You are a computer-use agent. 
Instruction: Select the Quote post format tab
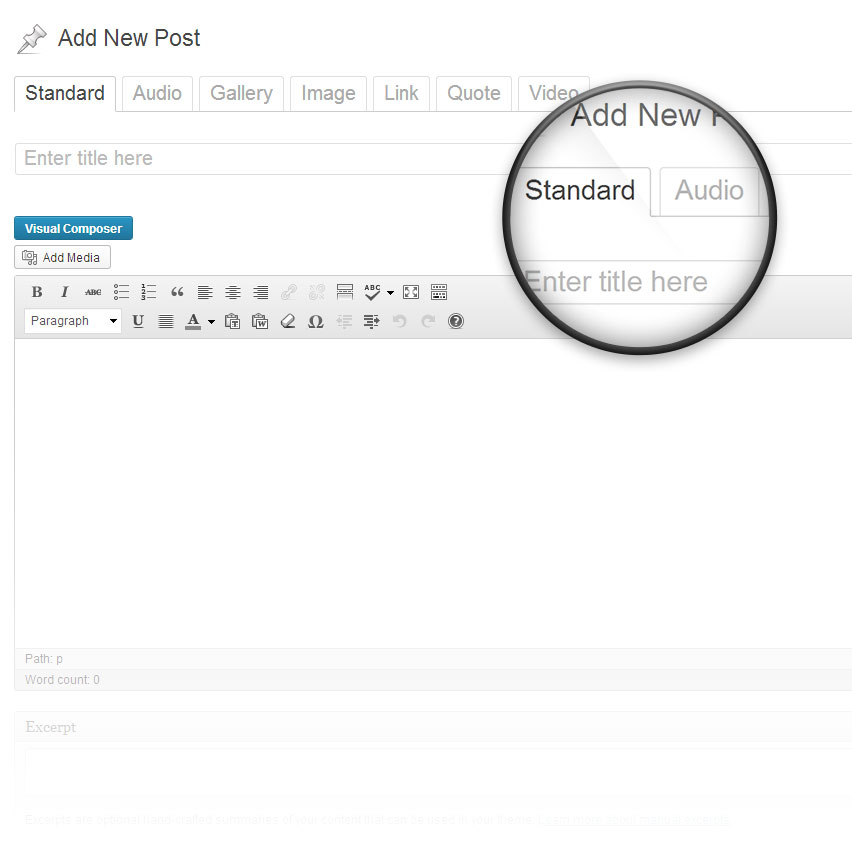point(473,93)
